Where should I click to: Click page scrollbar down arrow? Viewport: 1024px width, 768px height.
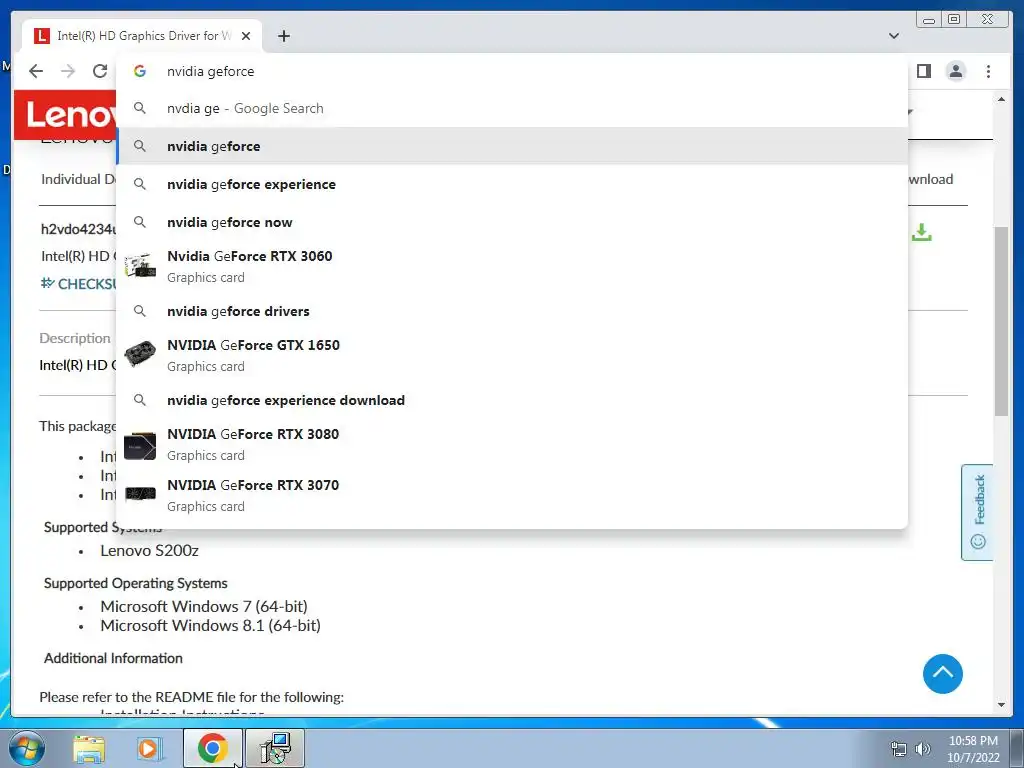coord(1001,705)
